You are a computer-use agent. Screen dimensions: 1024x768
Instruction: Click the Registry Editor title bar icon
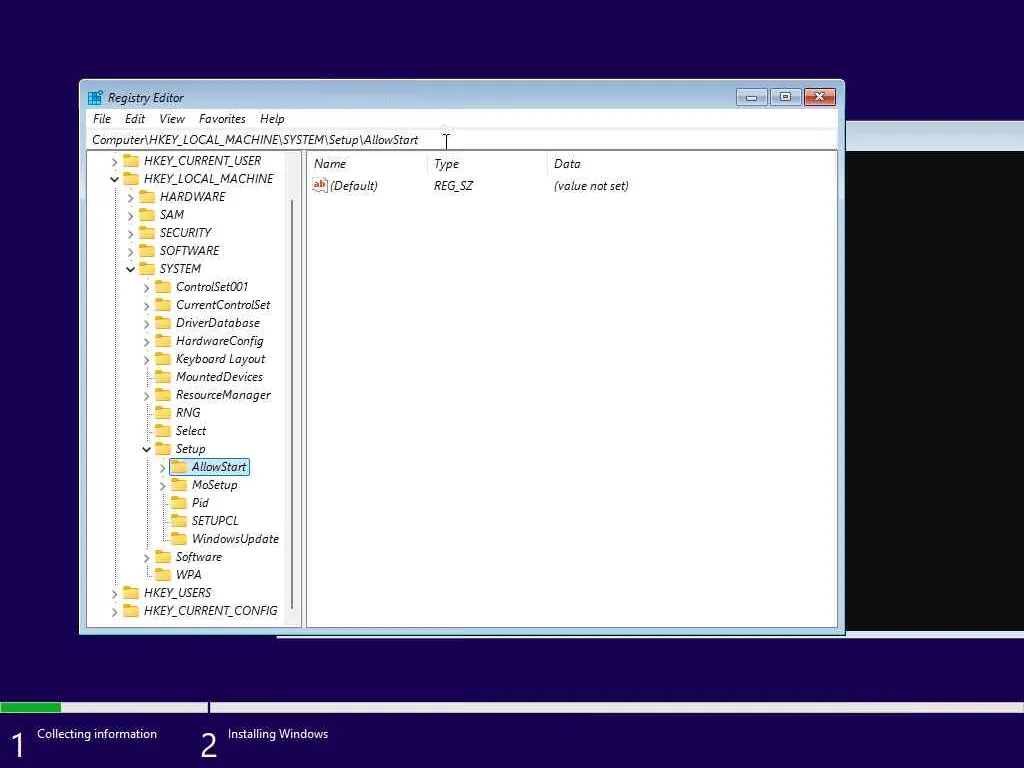point(95,98)
